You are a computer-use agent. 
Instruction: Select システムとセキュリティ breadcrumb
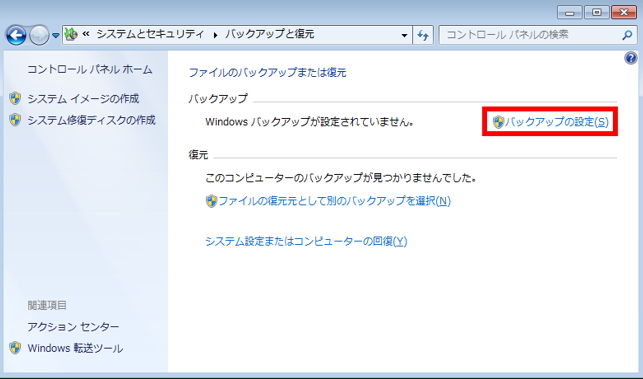pos(150,34)
